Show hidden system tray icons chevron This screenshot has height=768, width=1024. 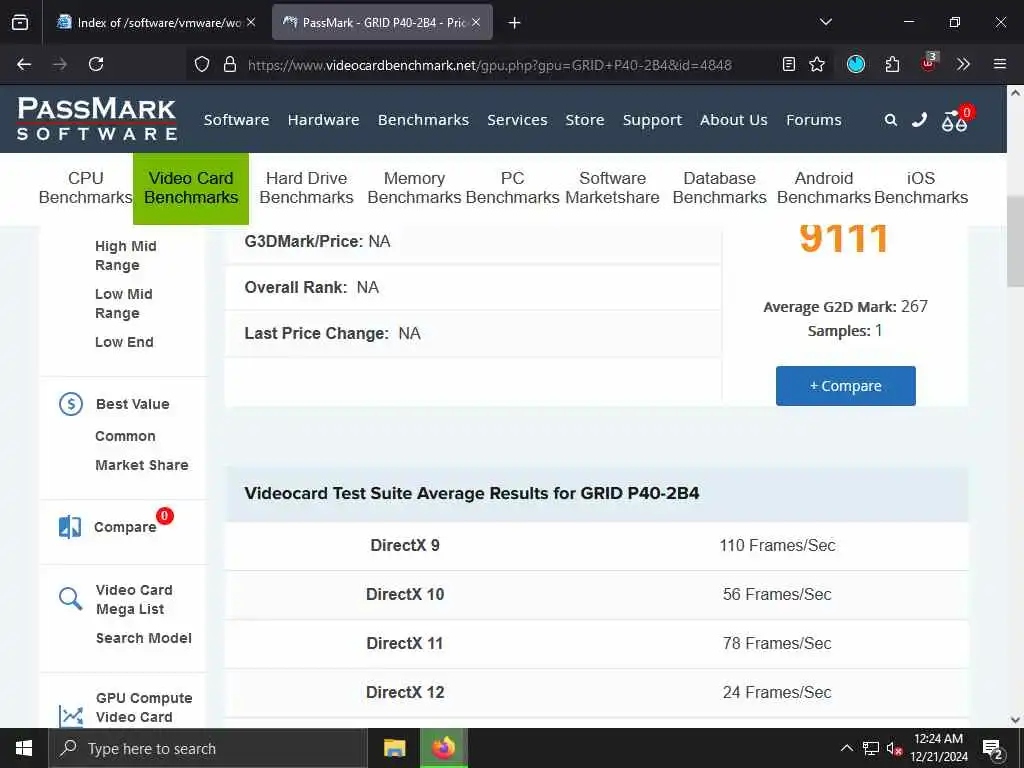pos(846,748)
